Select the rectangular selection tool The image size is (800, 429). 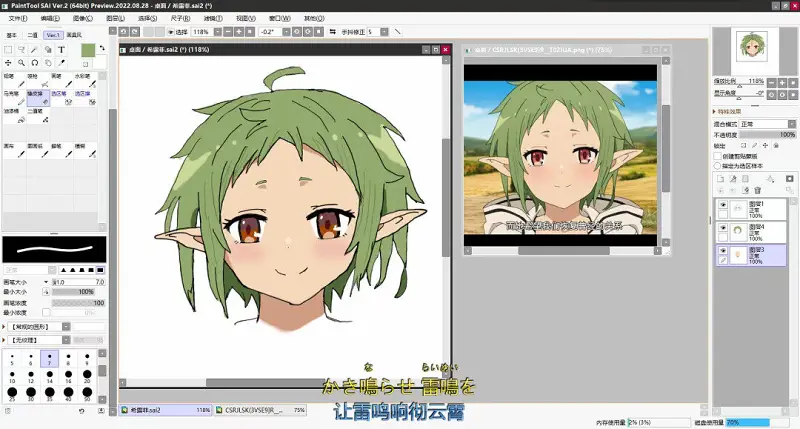click(x=8, y=50)
